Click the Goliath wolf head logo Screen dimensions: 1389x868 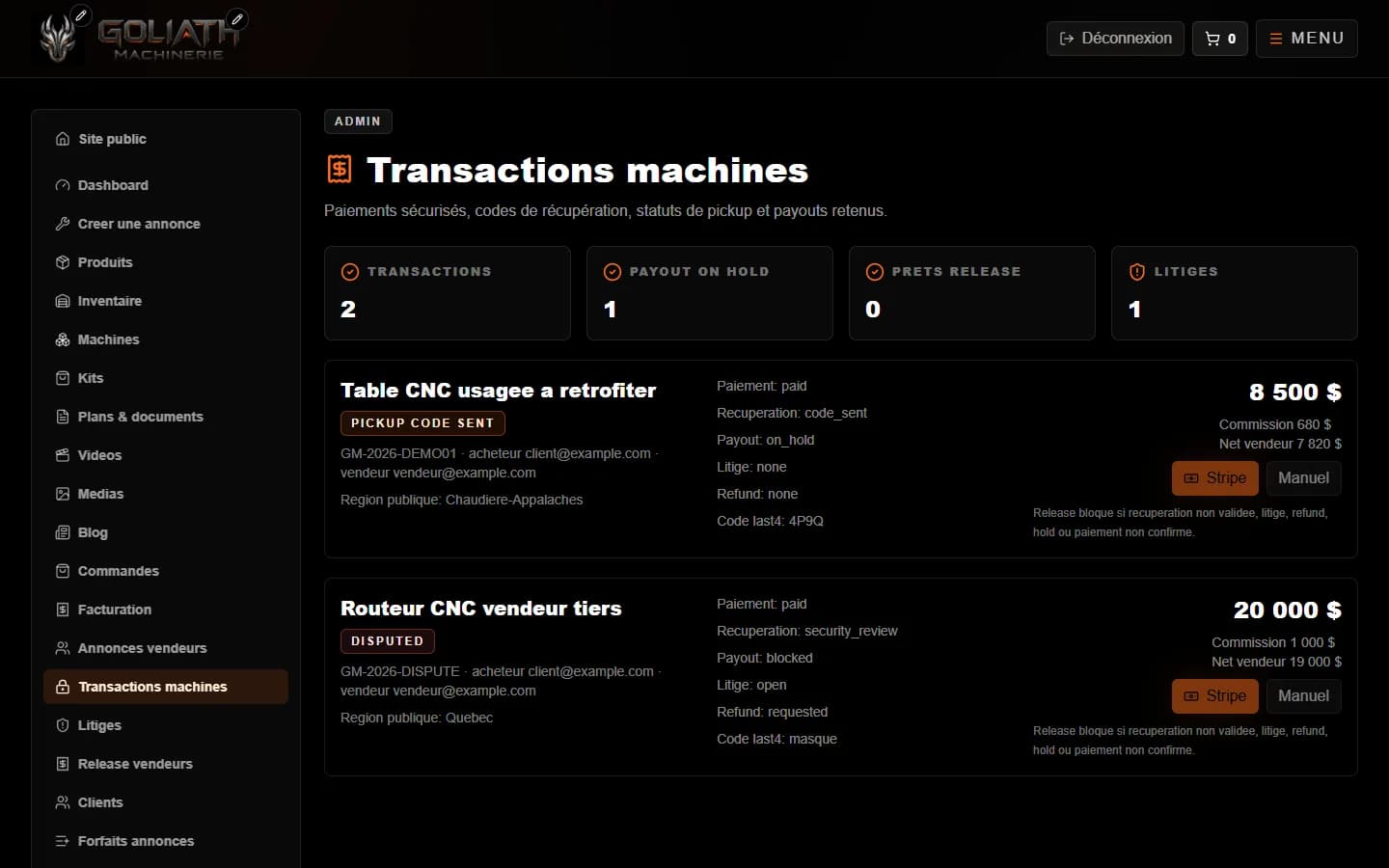(58, 39)
